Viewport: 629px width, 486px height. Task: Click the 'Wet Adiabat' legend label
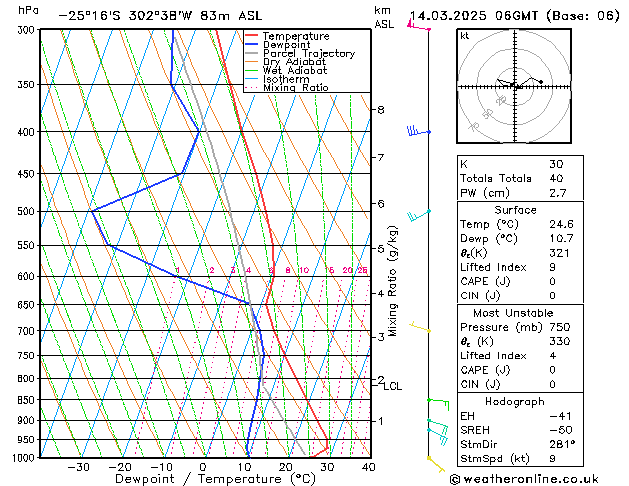[x=295, y=70]
